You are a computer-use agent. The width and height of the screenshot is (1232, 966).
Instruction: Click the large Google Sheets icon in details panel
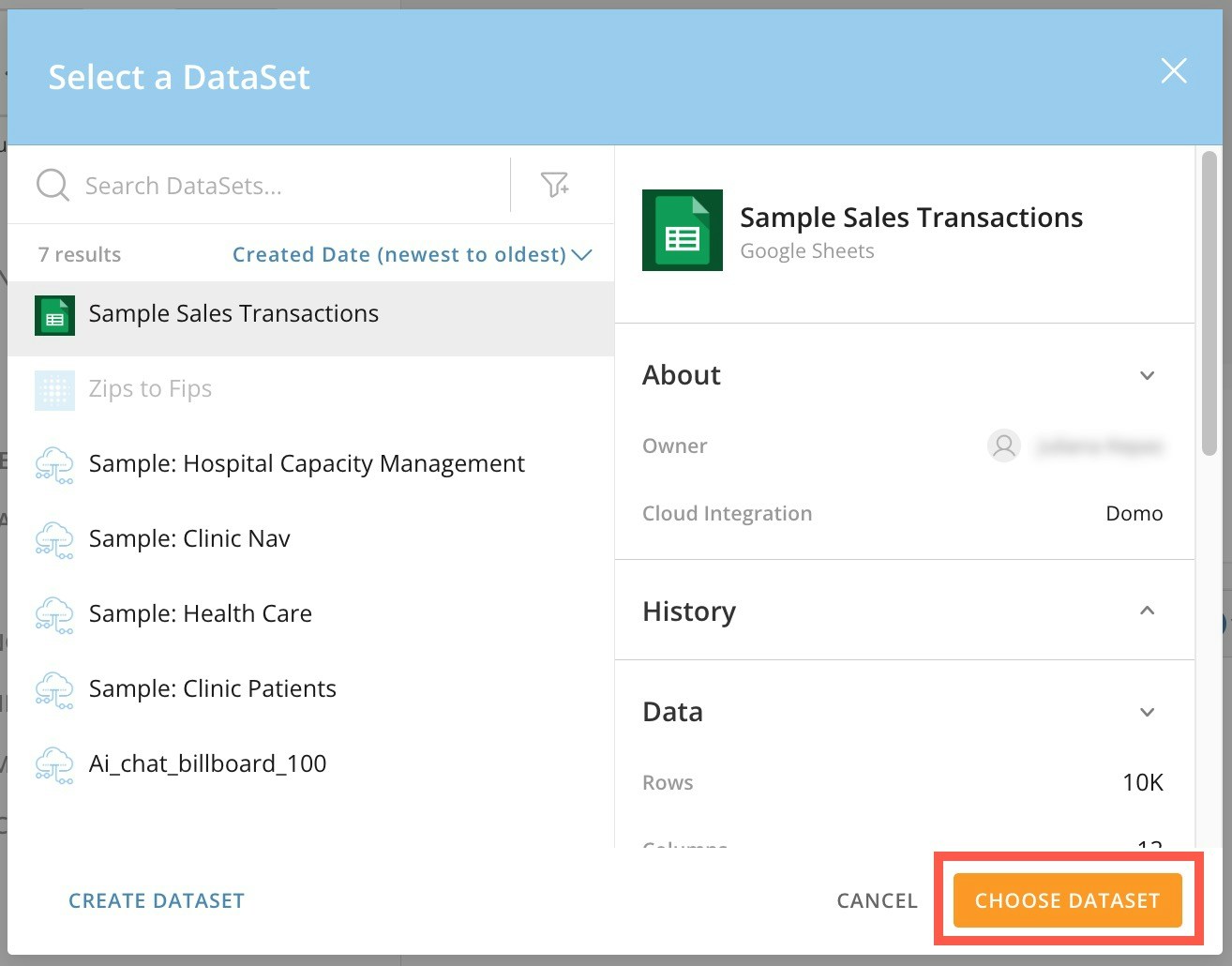[x=683, y=230]
